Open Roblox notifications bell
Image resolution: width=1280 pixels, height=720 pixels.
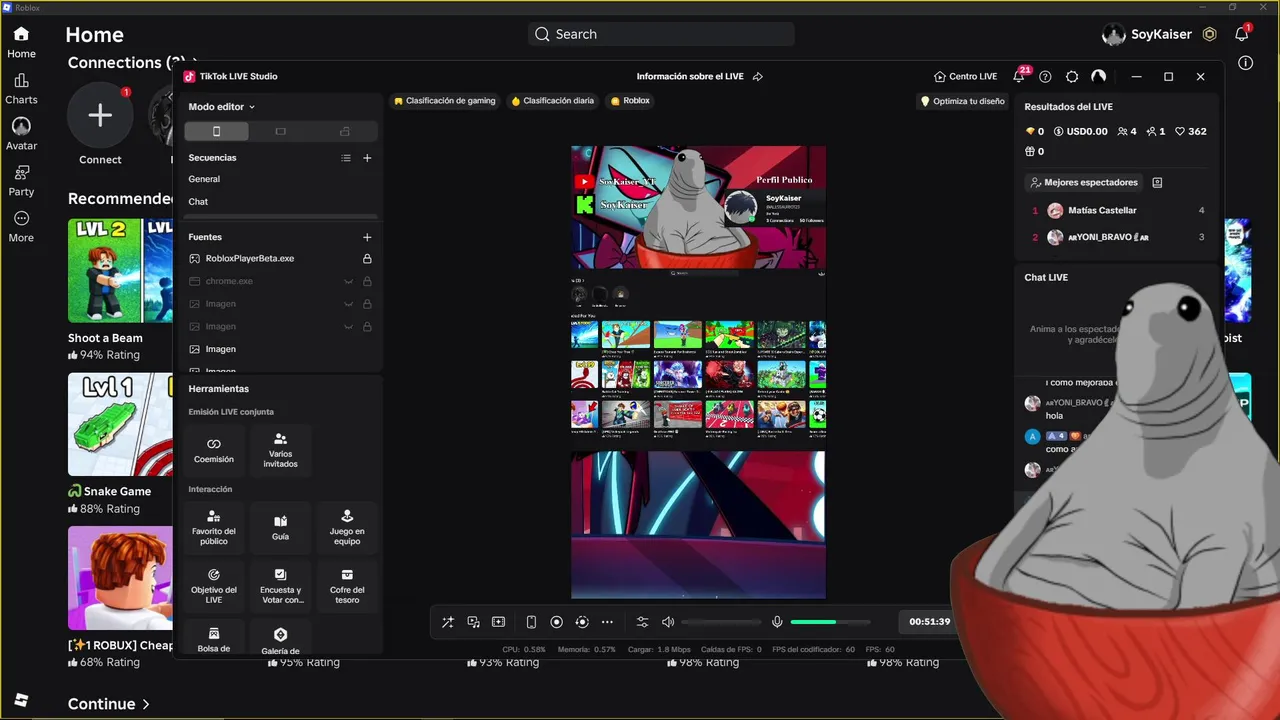pos(1241,34)
